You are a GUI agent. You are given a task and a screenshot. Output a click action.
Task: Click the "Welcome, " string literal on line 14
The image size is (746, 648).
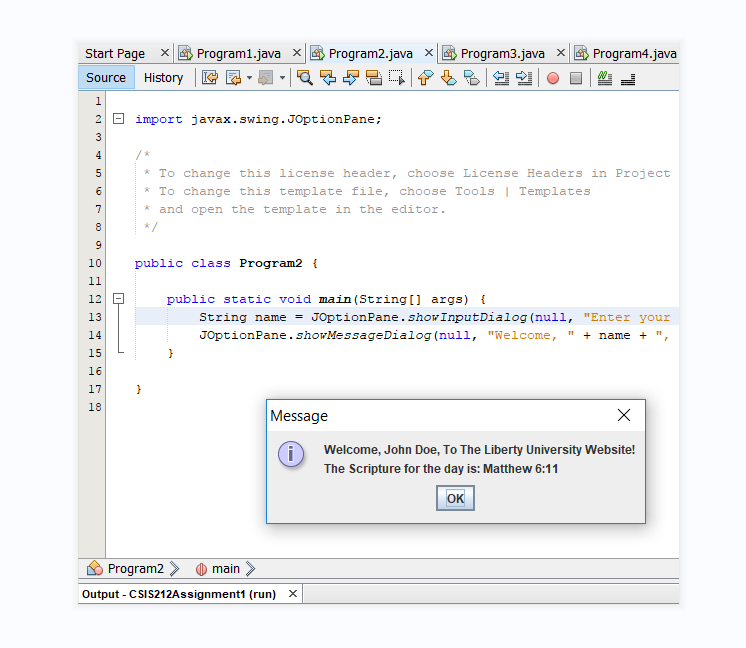[530, 335]
